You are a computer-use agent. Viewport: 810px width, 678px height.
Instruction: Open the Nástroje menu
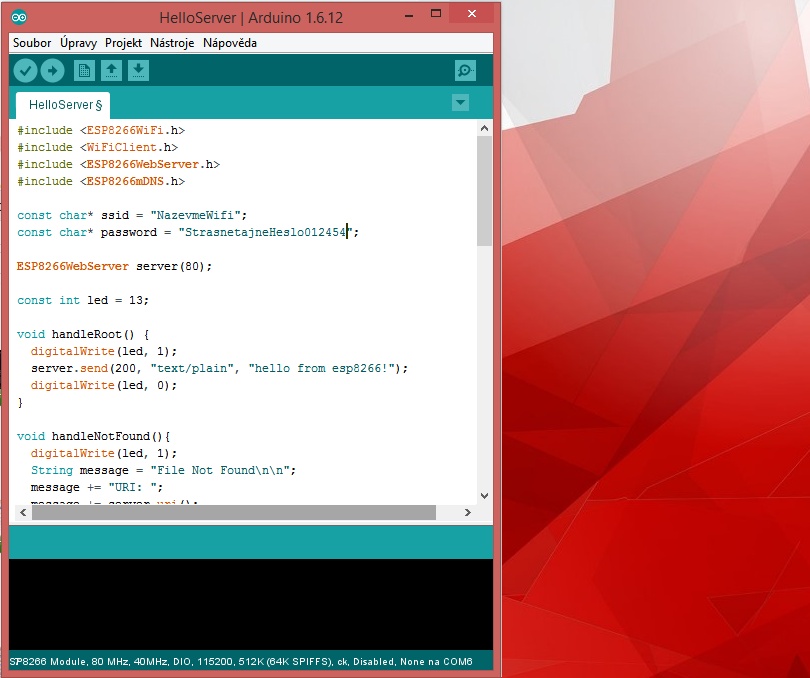[x=173, y=43]
